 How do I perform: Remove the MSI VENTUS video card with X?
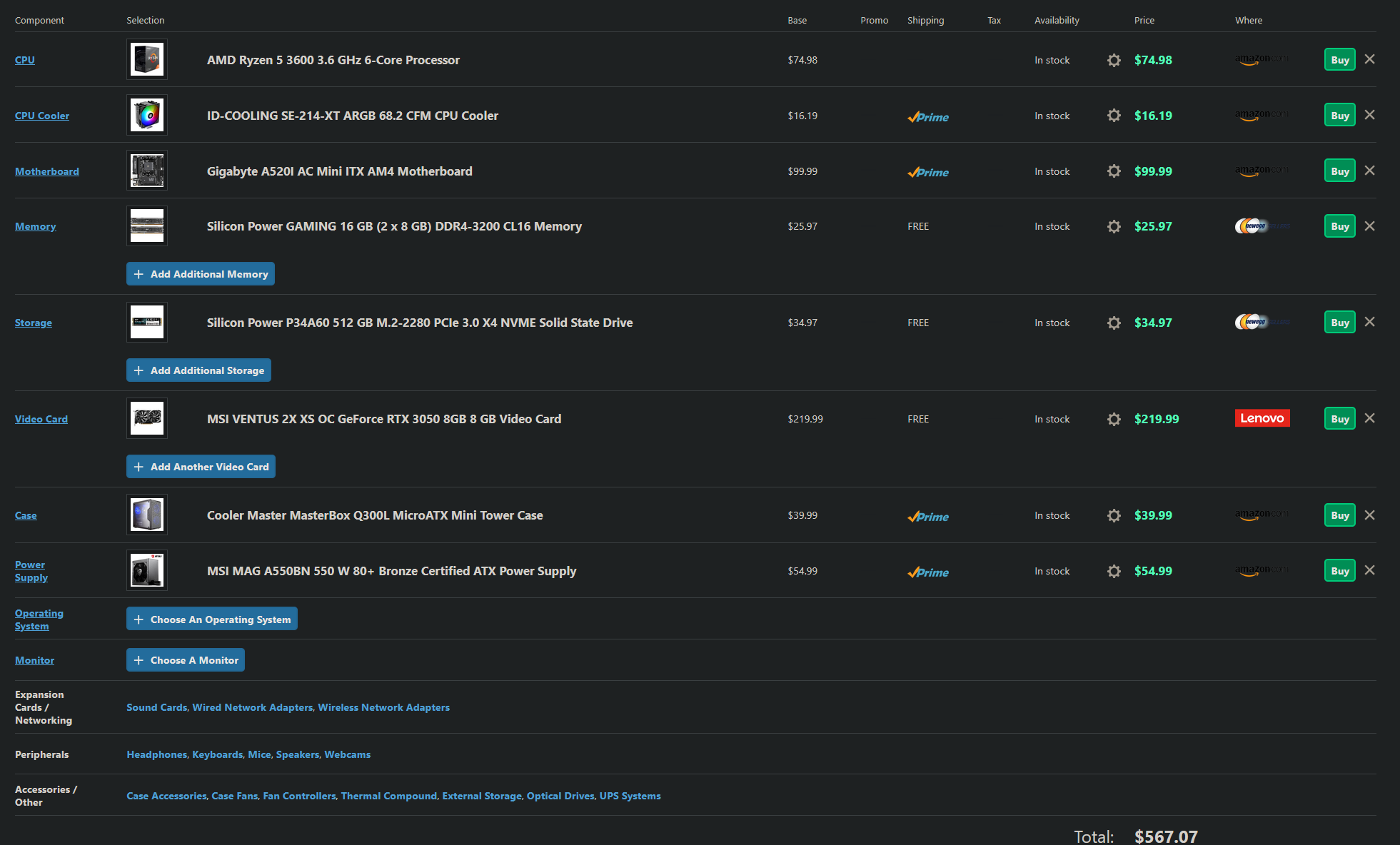(x=1369, y=418)
